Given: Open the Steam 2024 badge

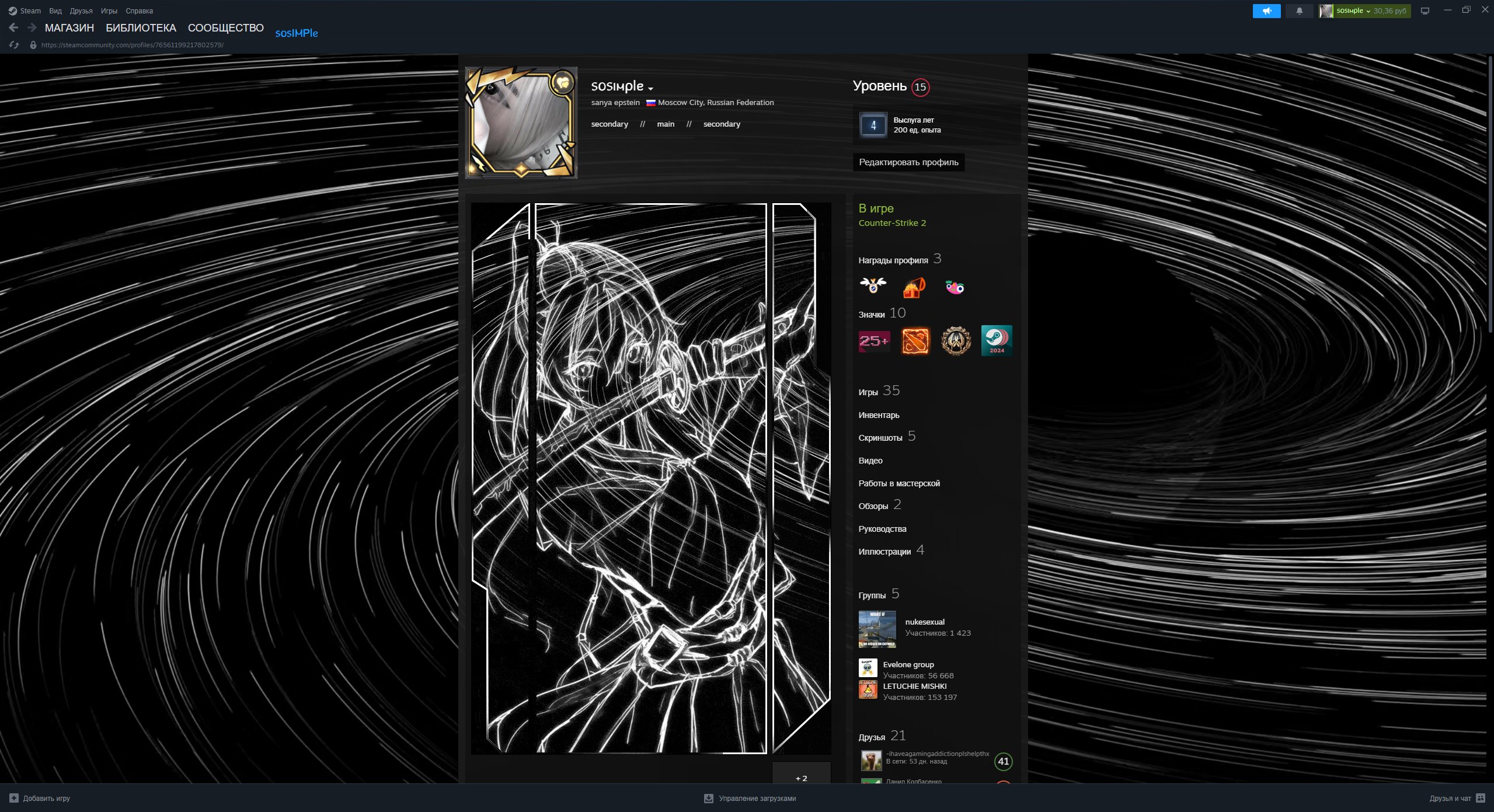Looking at the screenshot, I should point(997,341).
